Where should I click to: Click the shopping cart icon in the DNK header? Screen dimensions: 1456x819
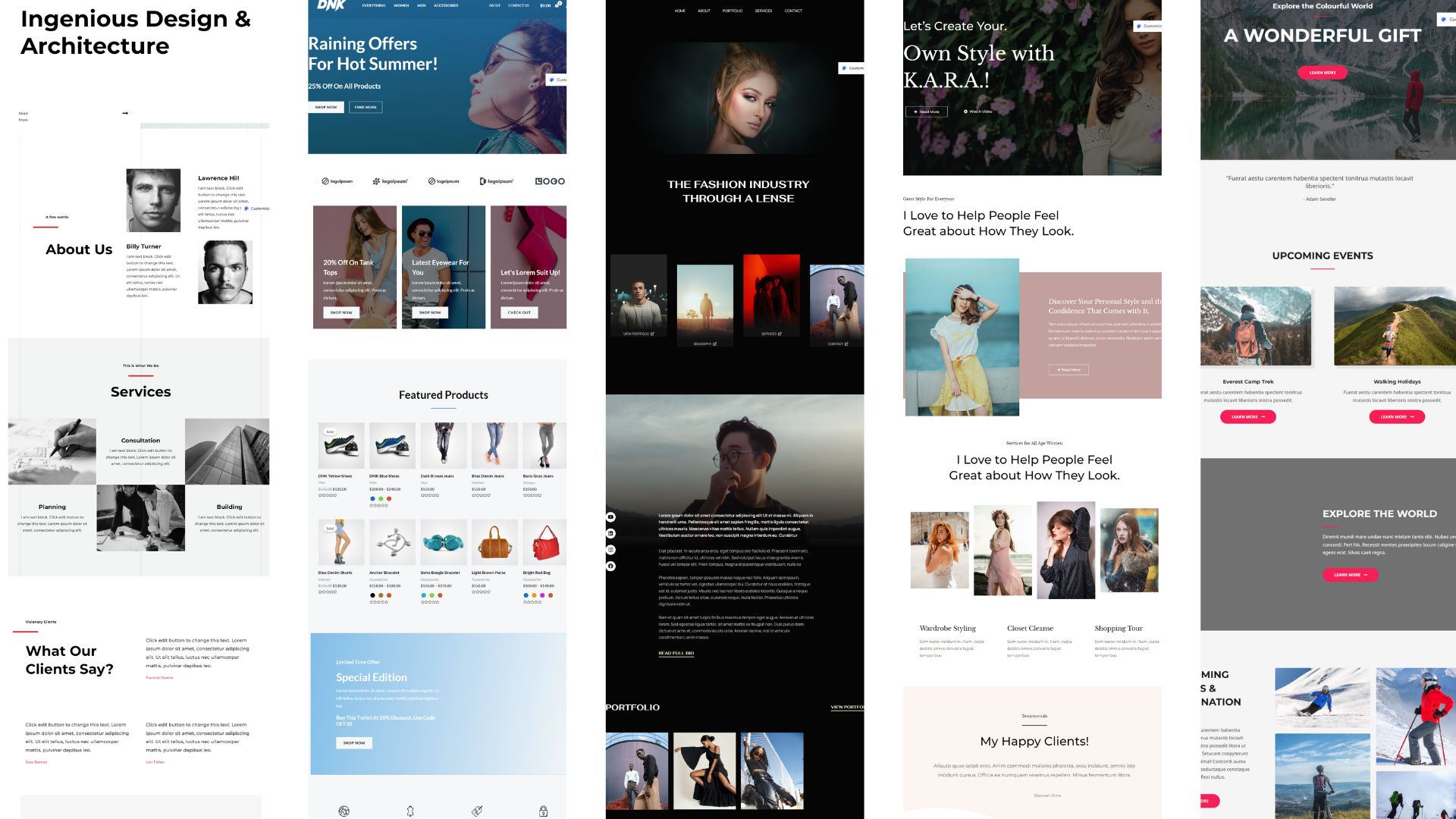pyautogui.click(x=559, y=5)
